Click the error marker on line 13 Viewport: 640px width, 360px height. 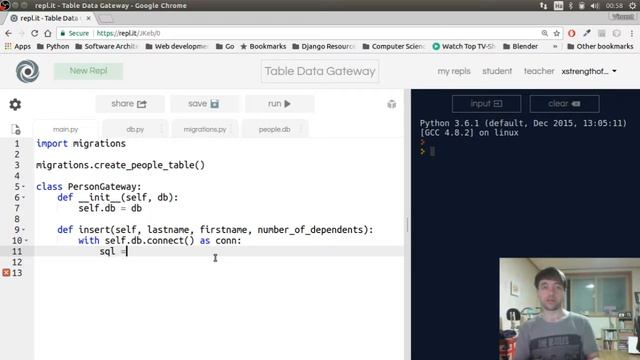click(6, 273)
